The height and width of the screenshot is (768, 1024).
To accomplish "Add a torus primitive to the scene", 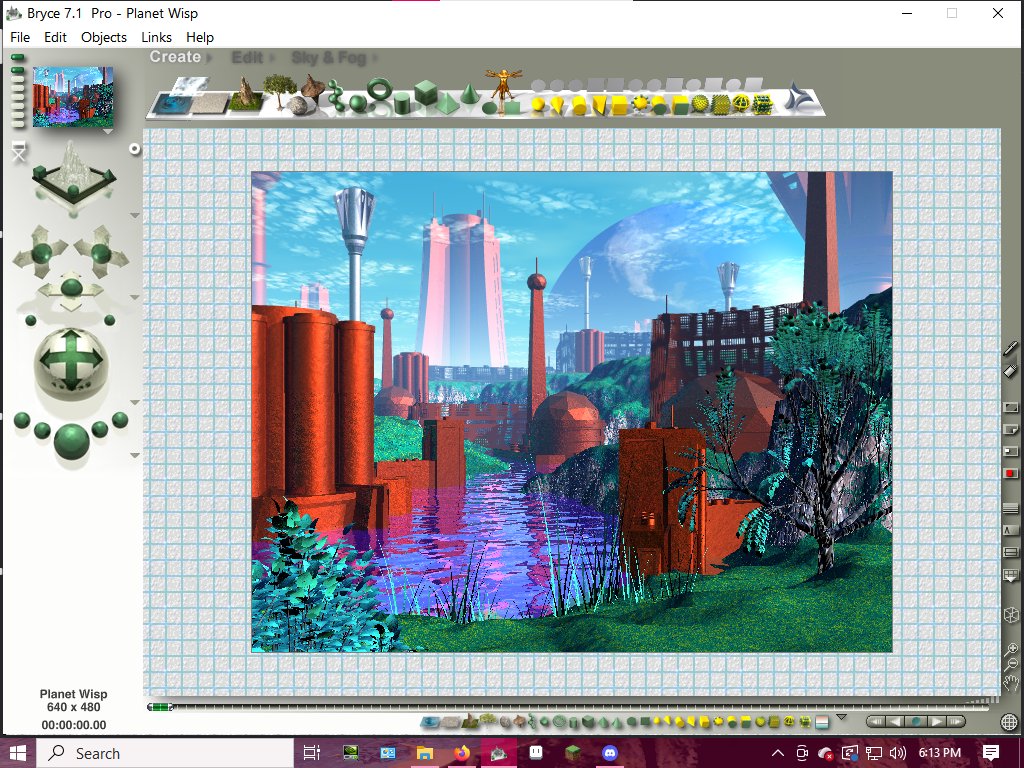I will 379,89.
